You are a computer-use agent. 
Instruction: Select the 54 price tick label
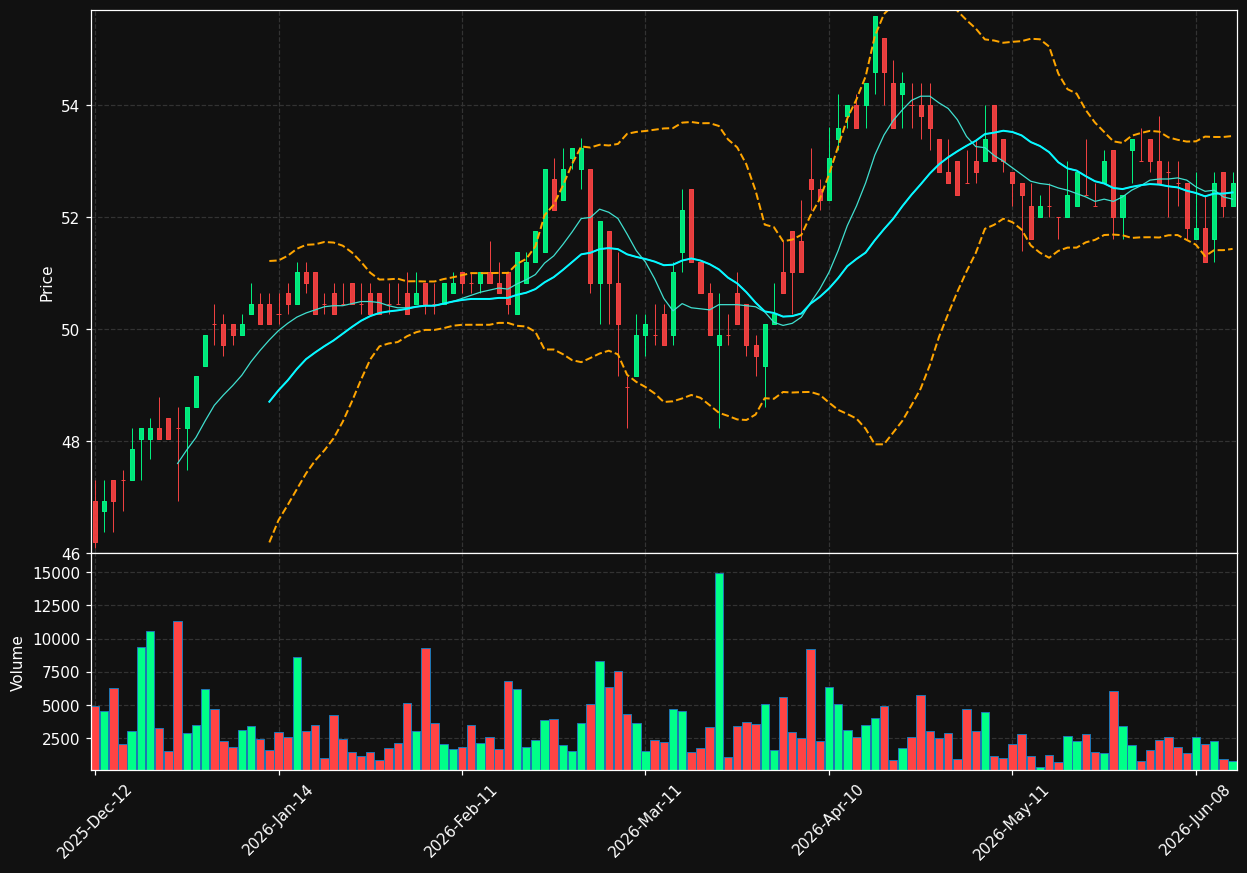[x=72, y=106]
